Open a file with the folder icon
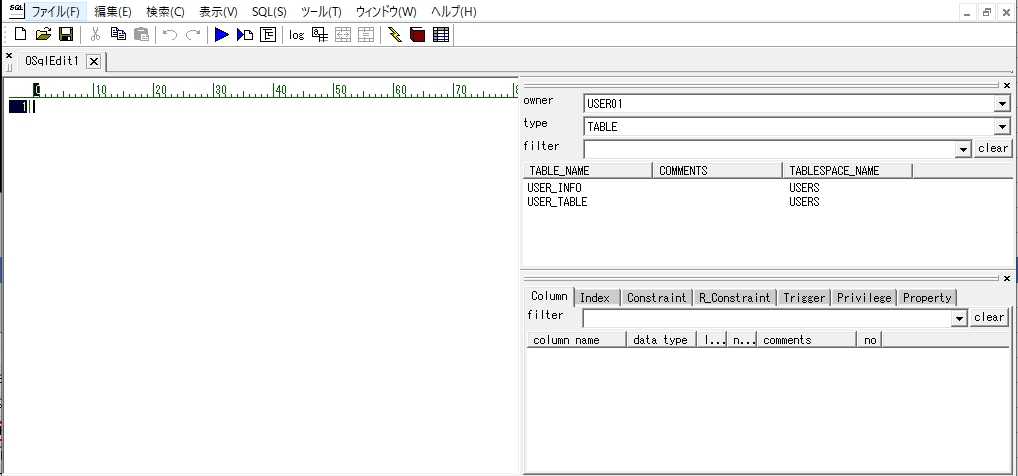Viewport: 1018px width, 476px height. (43, 34)
